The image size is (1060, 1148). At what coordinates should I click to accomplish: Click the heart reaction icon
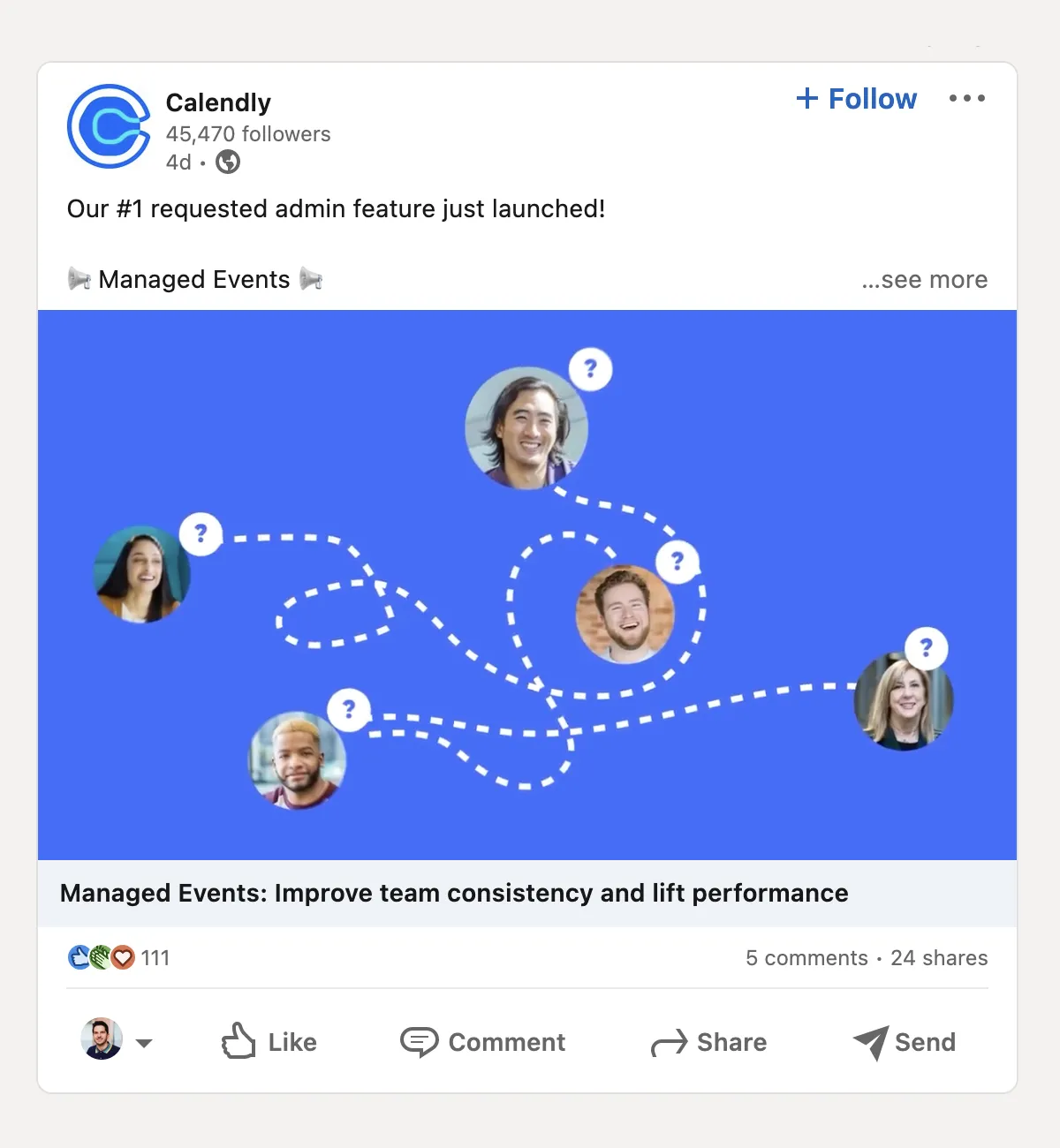[x=122, y=957]
